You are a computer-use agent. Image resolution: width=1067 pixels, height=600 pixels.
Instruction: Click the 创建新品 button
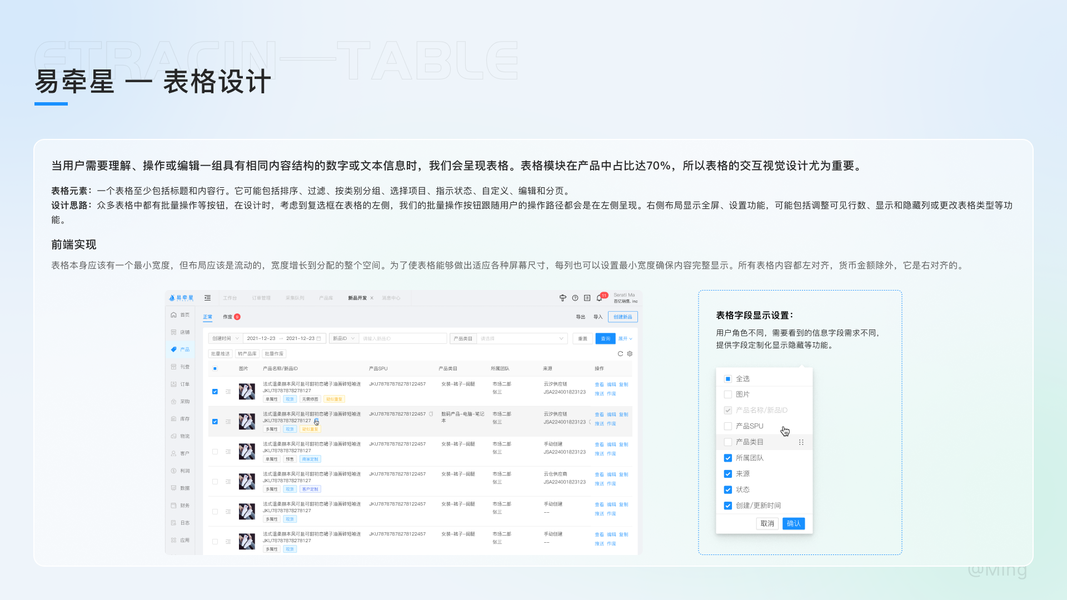point(623,317)
